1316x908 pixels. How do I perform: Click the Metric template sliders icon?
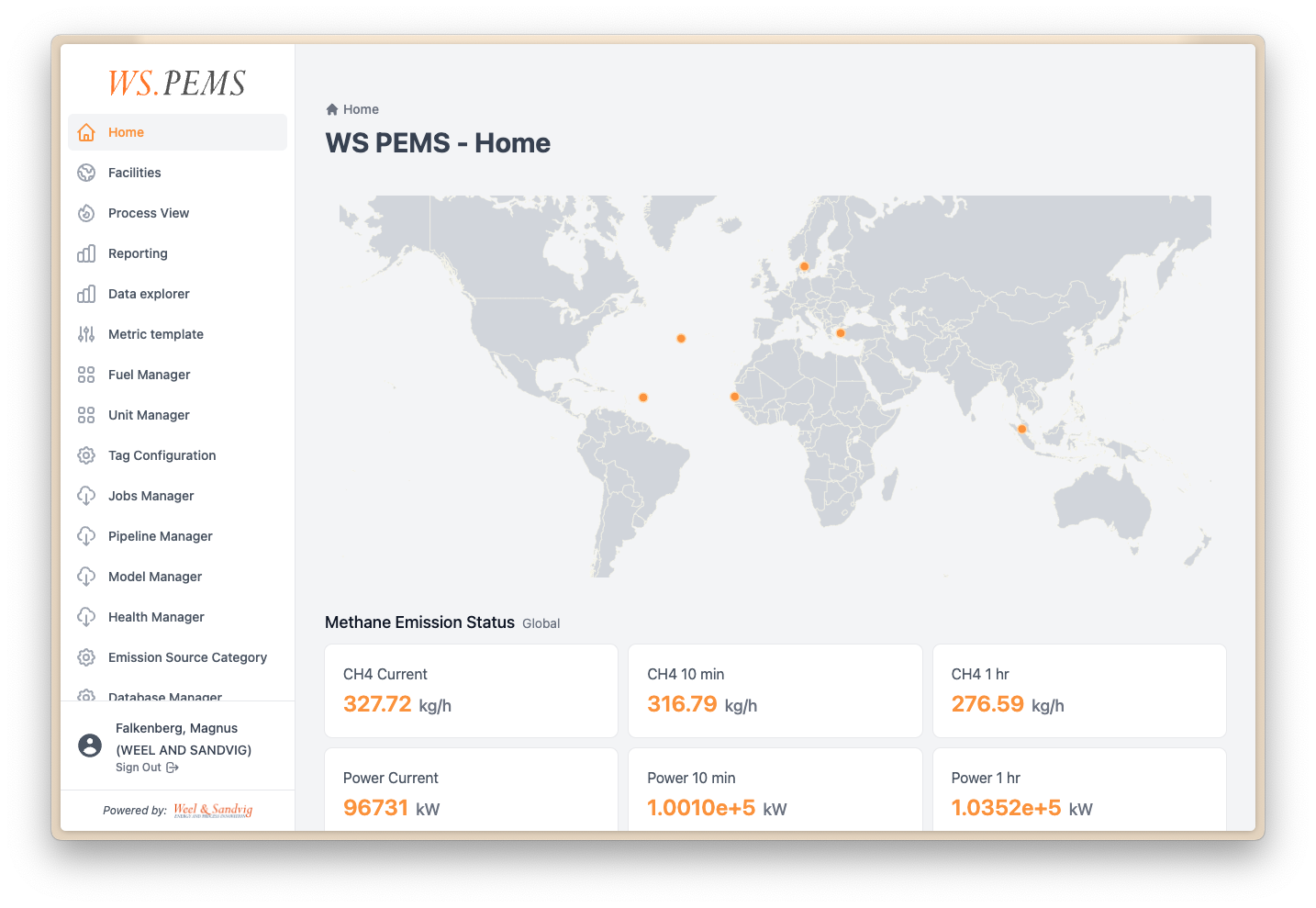86,334
